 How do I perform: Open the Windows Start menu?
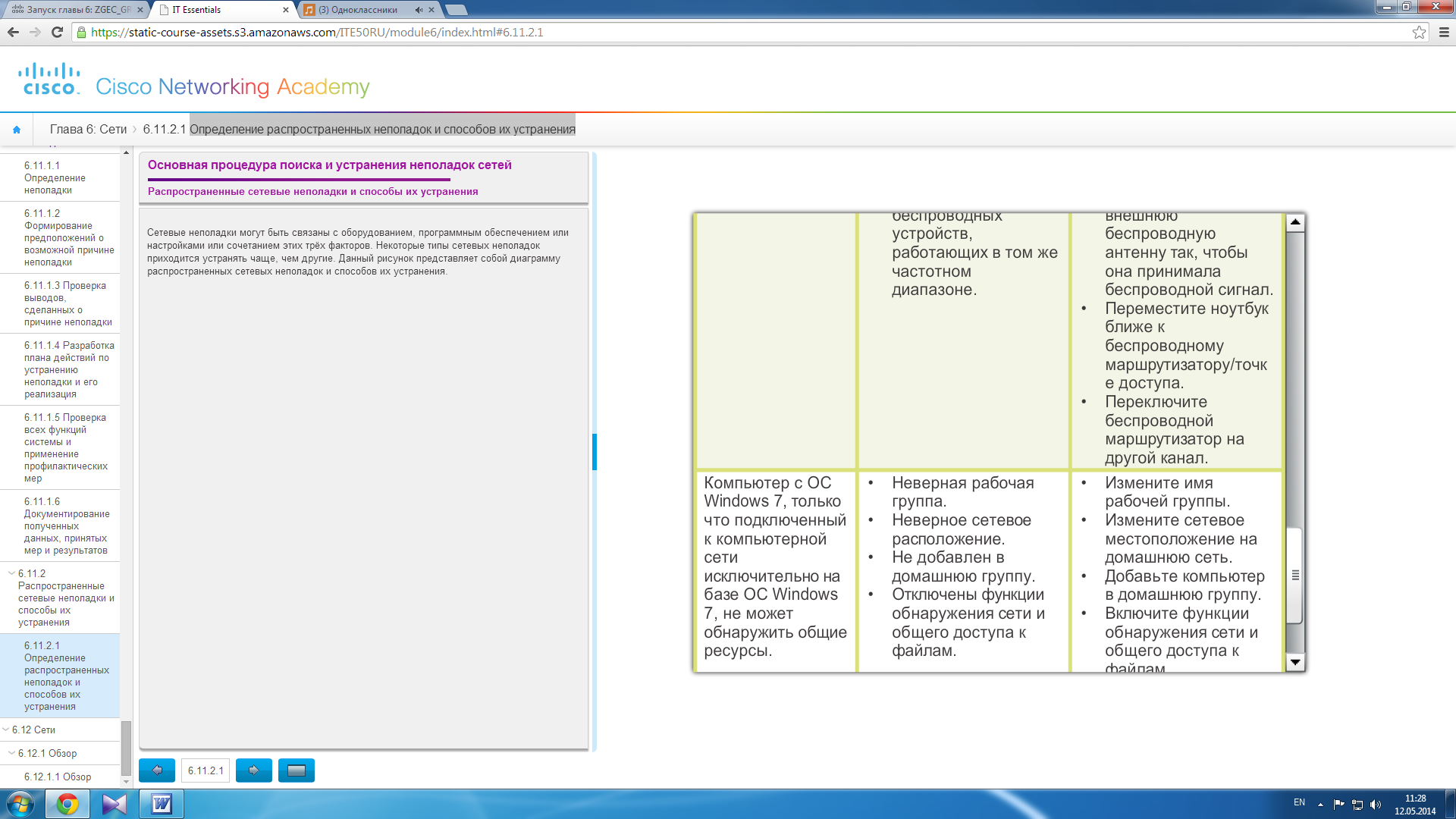(20, 804)
